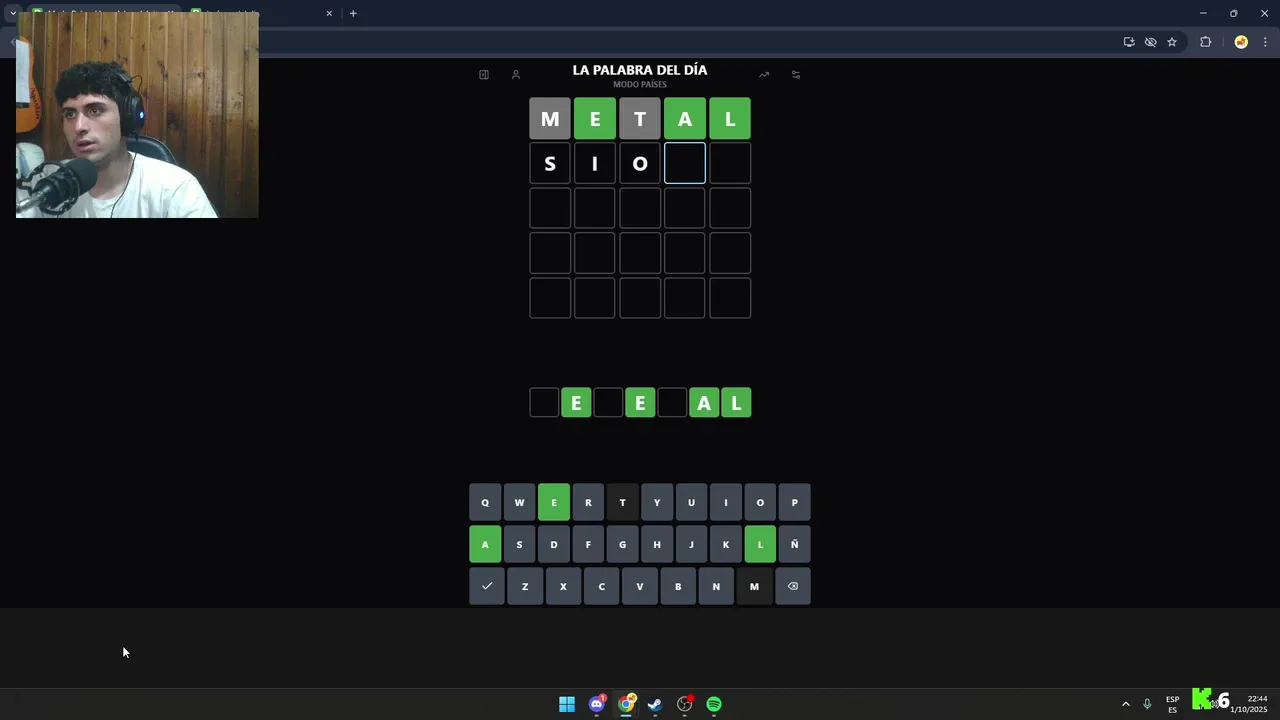This screenshot has width=1280, height=720.
Task: Tap the X key on the on-screen keyboard
Action: click(x=563, y=586)
